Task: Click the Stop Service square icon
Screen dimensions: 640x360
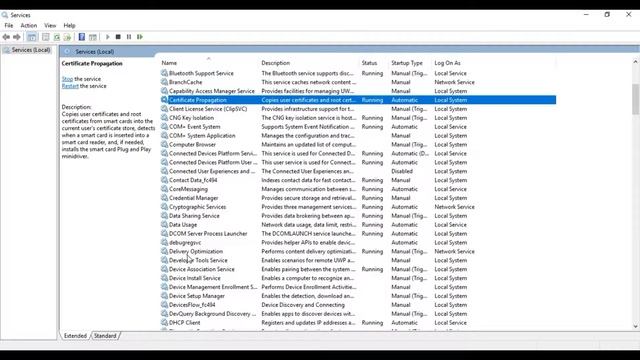Action: [118, 37]
